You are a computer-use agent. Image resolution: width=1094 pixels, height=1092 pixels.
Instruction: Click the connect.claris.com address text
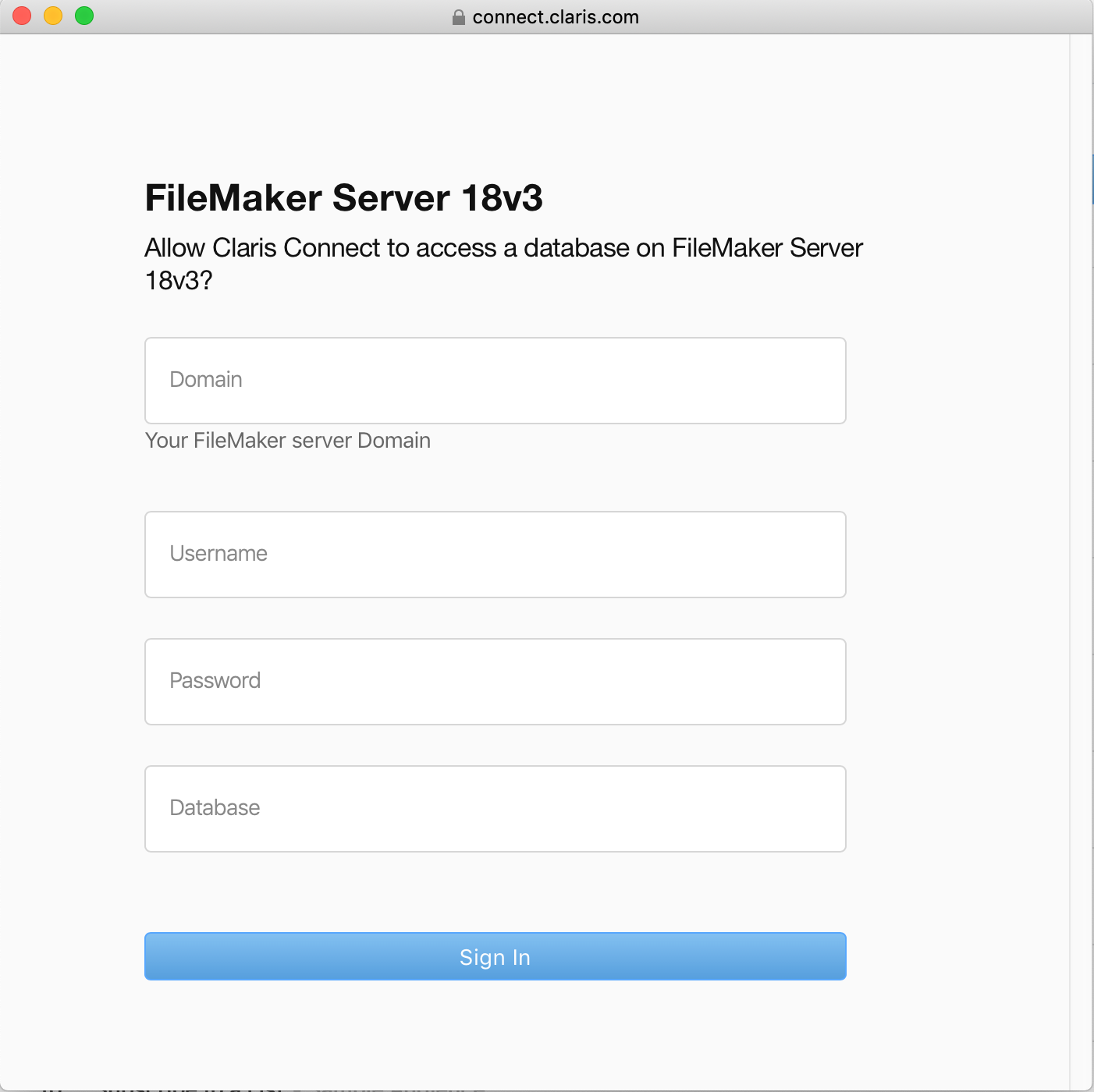tap(556, 17)
